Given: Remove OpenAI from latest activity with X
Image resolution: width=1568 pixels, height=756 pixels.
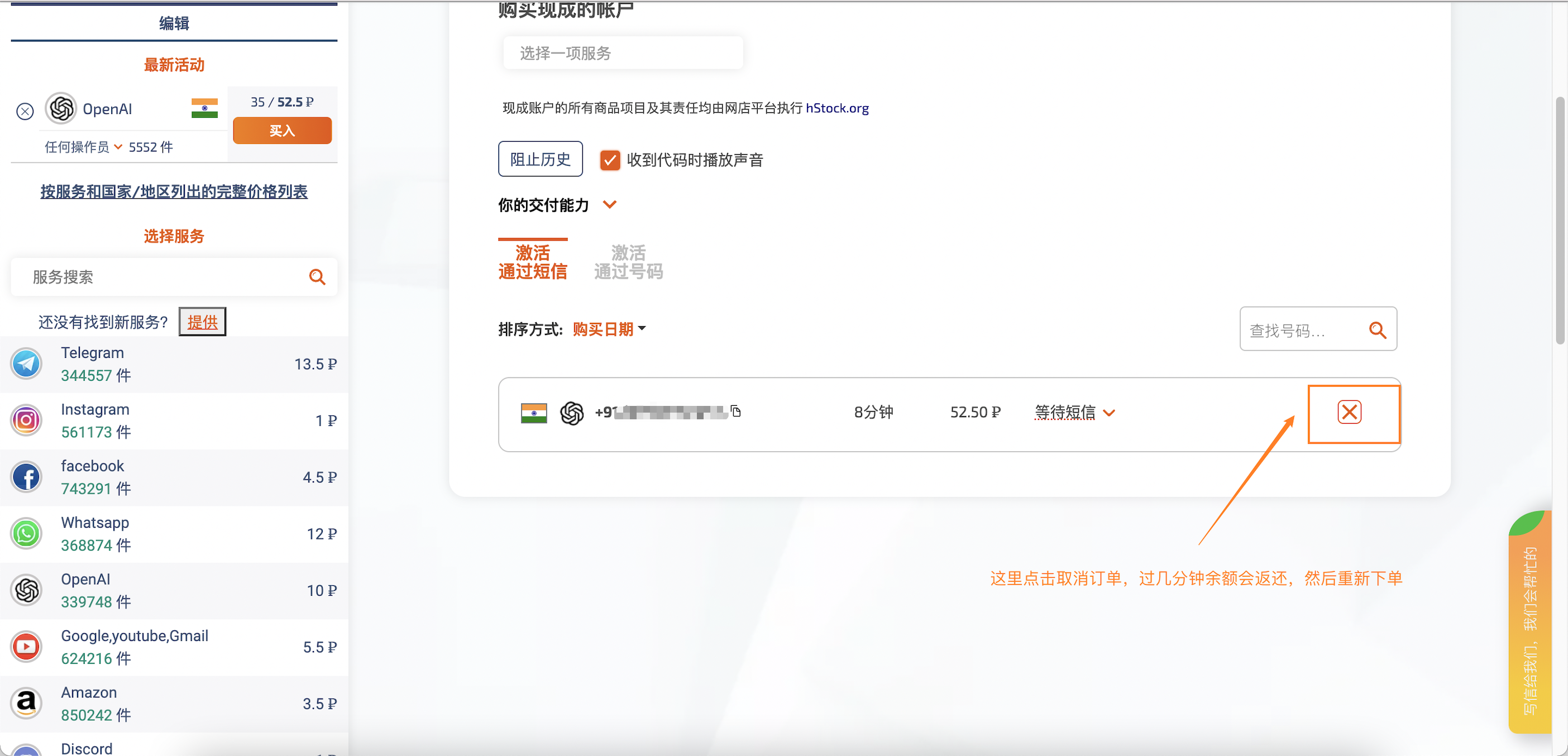Looking at the screenshot, I should [x=25, y=112].
